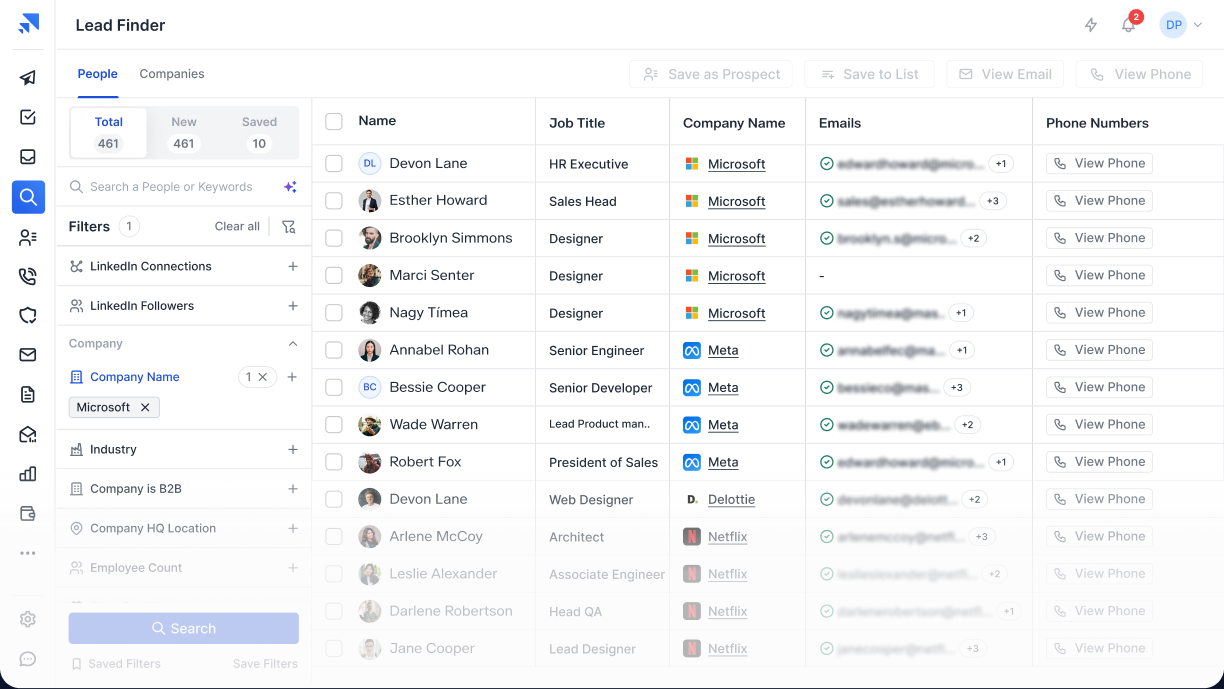1224x689 pixels.
Task: Select the Lead Finder search sidebar icon
Action: 28,197
